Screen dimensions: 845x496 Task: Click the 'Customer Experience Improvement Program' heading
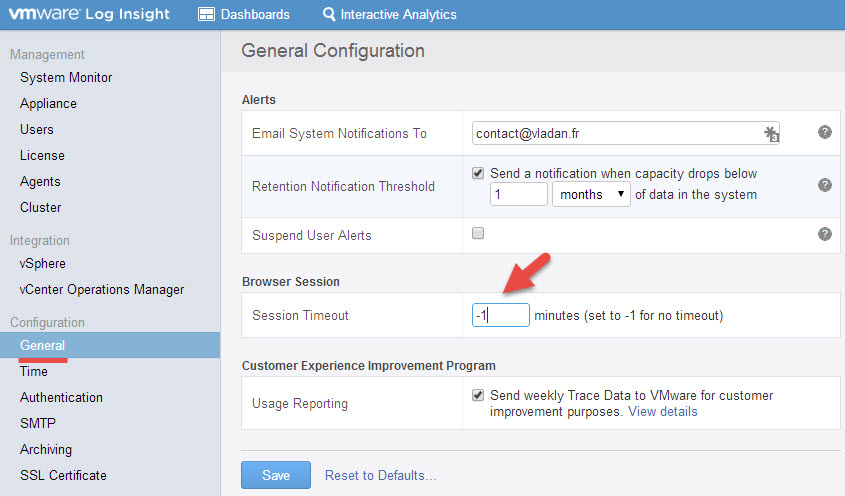[x=369, y=366]
